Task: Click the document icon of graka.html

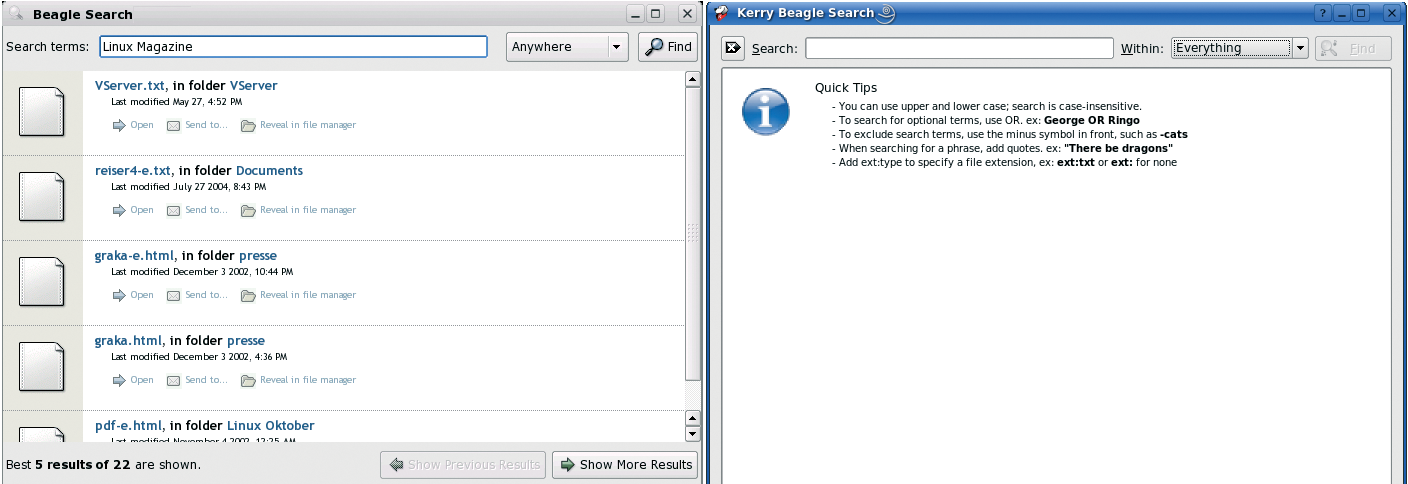Action: coord(42,366)
